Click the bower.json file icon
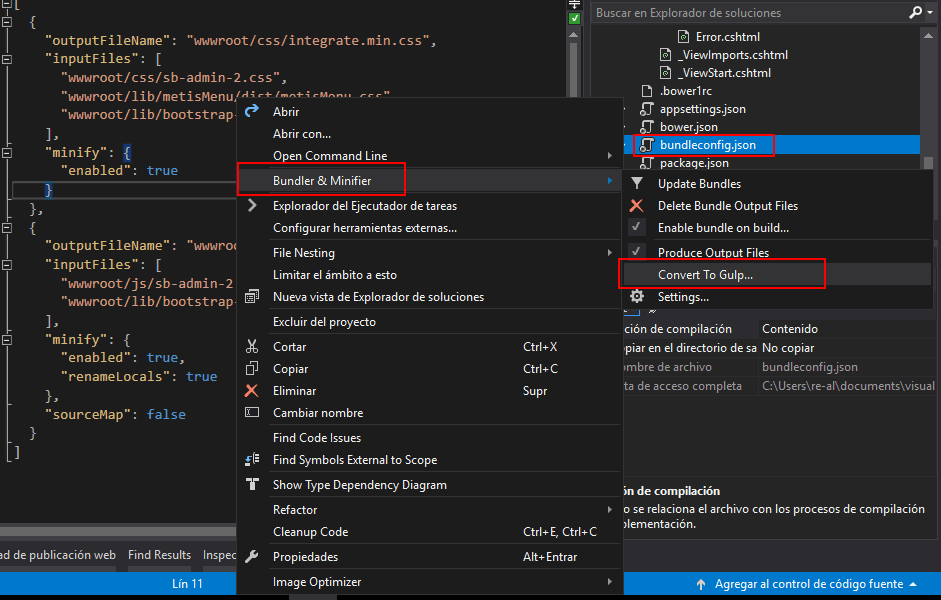The image size is (941, 600). (x=646, y=127)
